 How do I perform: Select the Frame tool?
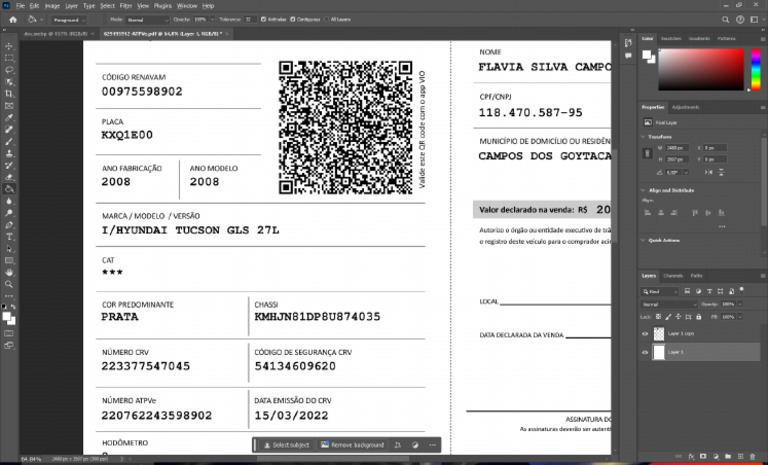click(x=9, y=106)
